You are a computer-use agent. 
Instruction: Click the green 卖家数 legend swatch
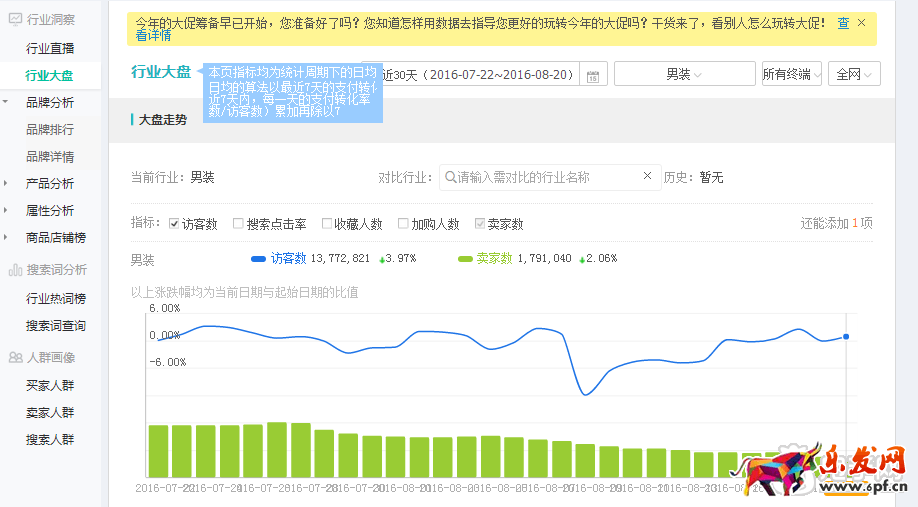[x=465, y=258]
